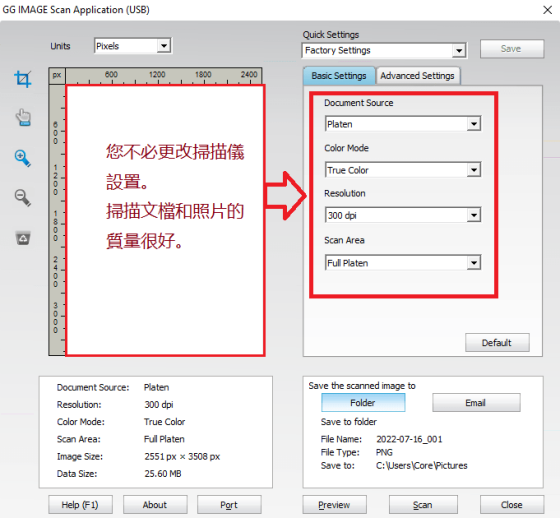
Task: Choose Email as save destination
Action: (476, 403)
